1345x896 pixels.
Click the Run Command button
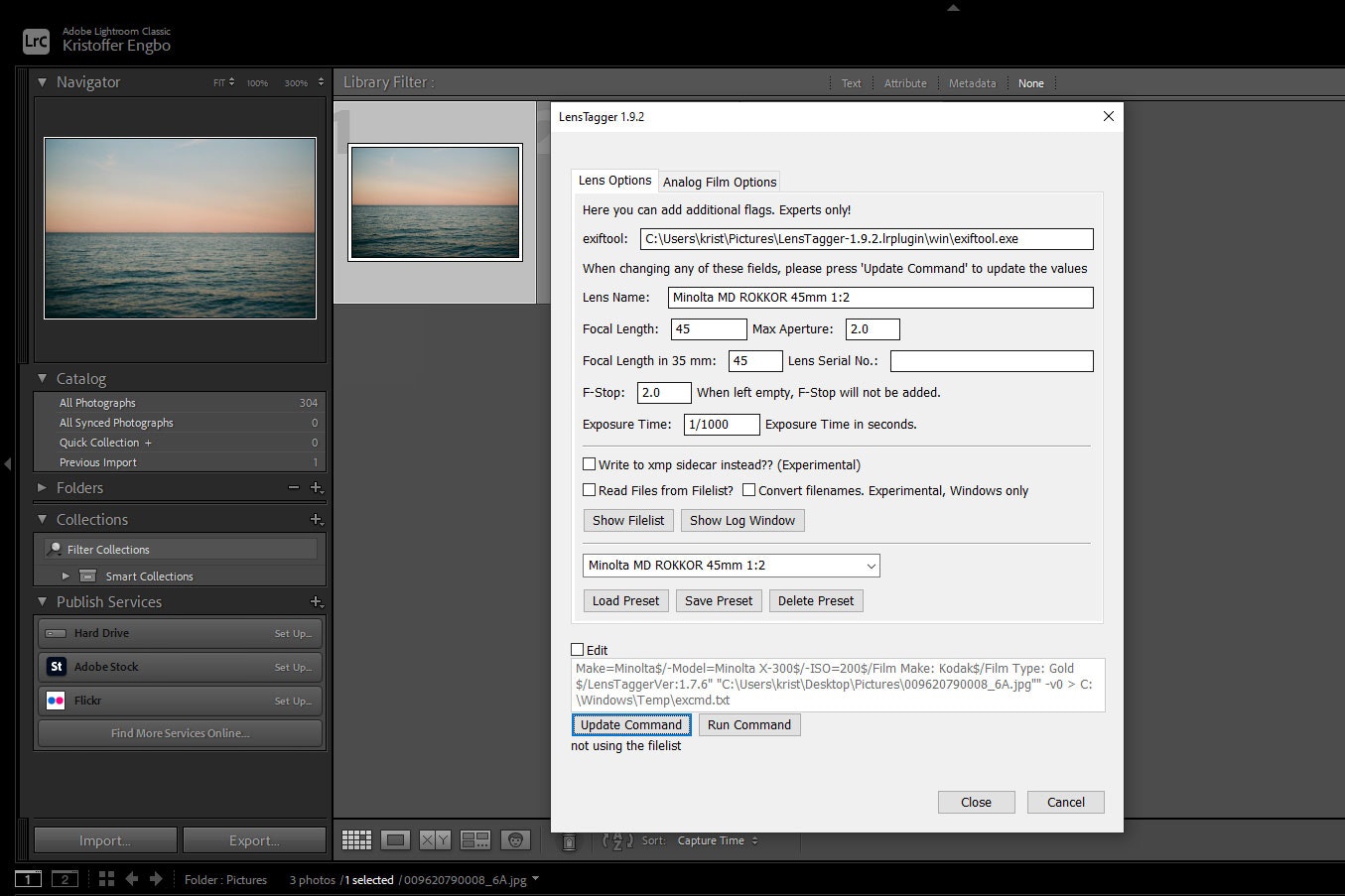point(748,725)
